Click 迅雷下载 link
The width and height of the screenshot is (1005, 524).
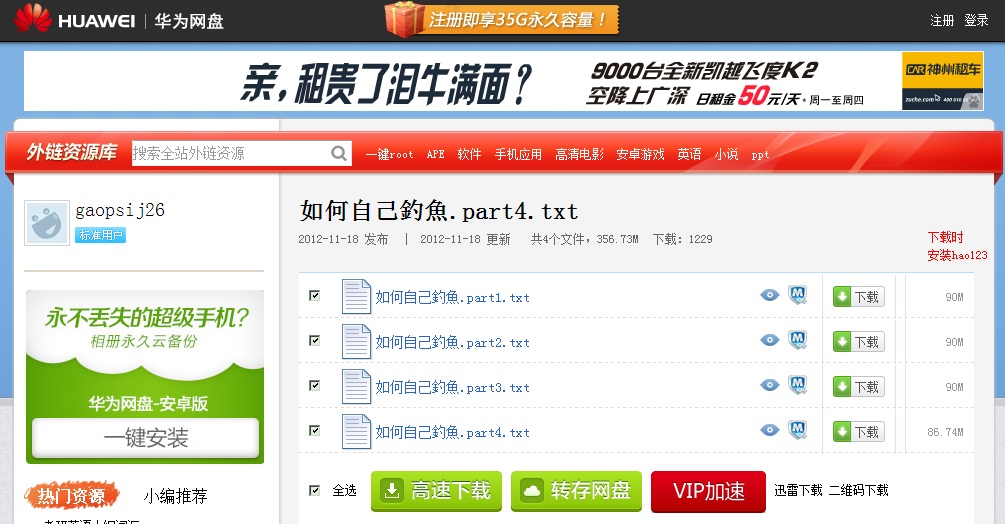[798, 490]
